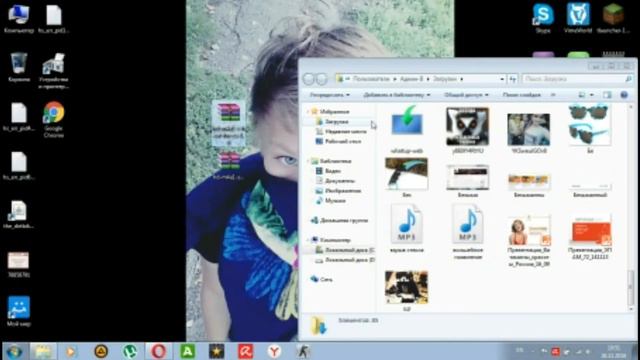640x360 pixels.
Task: Collapse the Библиотеки tree section
Action: click(x=308, y=161)
